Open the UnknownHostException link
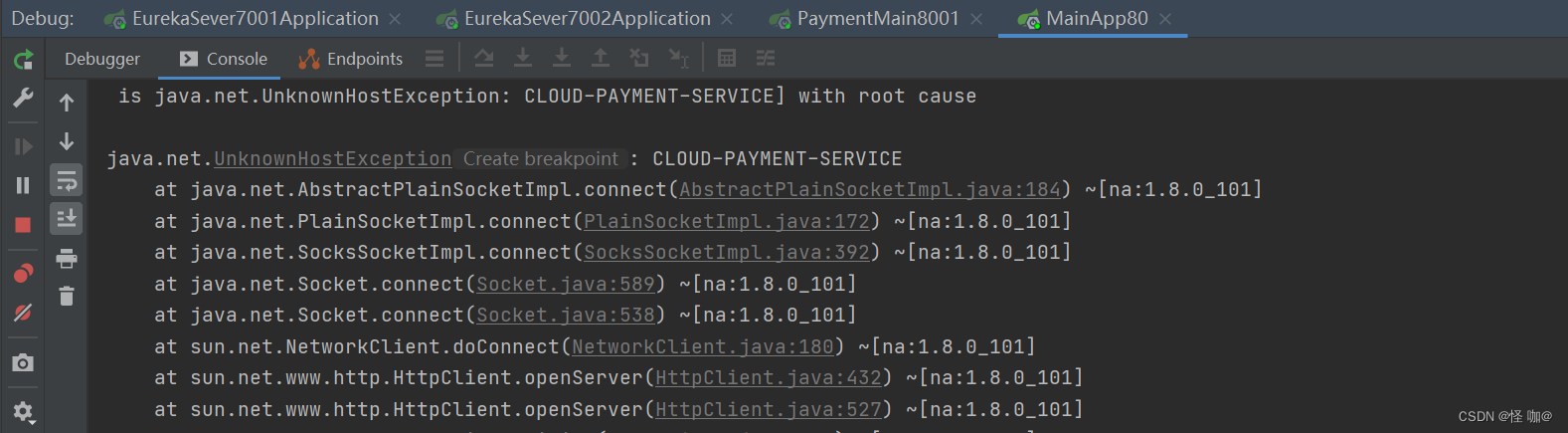The height and width of the screenshot is (433, 1568). (333, 159)
